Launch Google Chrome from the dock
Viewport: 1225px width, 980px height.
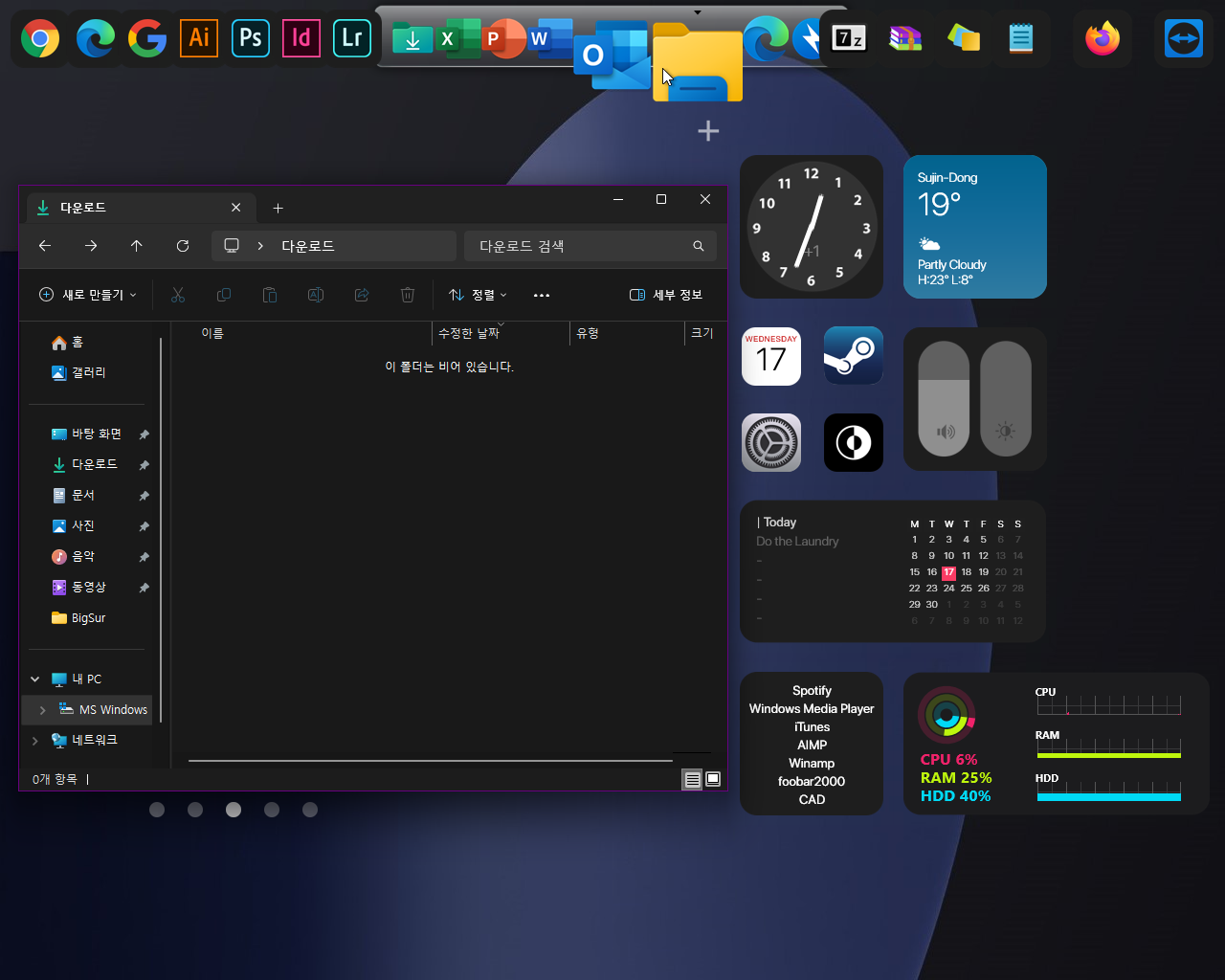[40, 38]
